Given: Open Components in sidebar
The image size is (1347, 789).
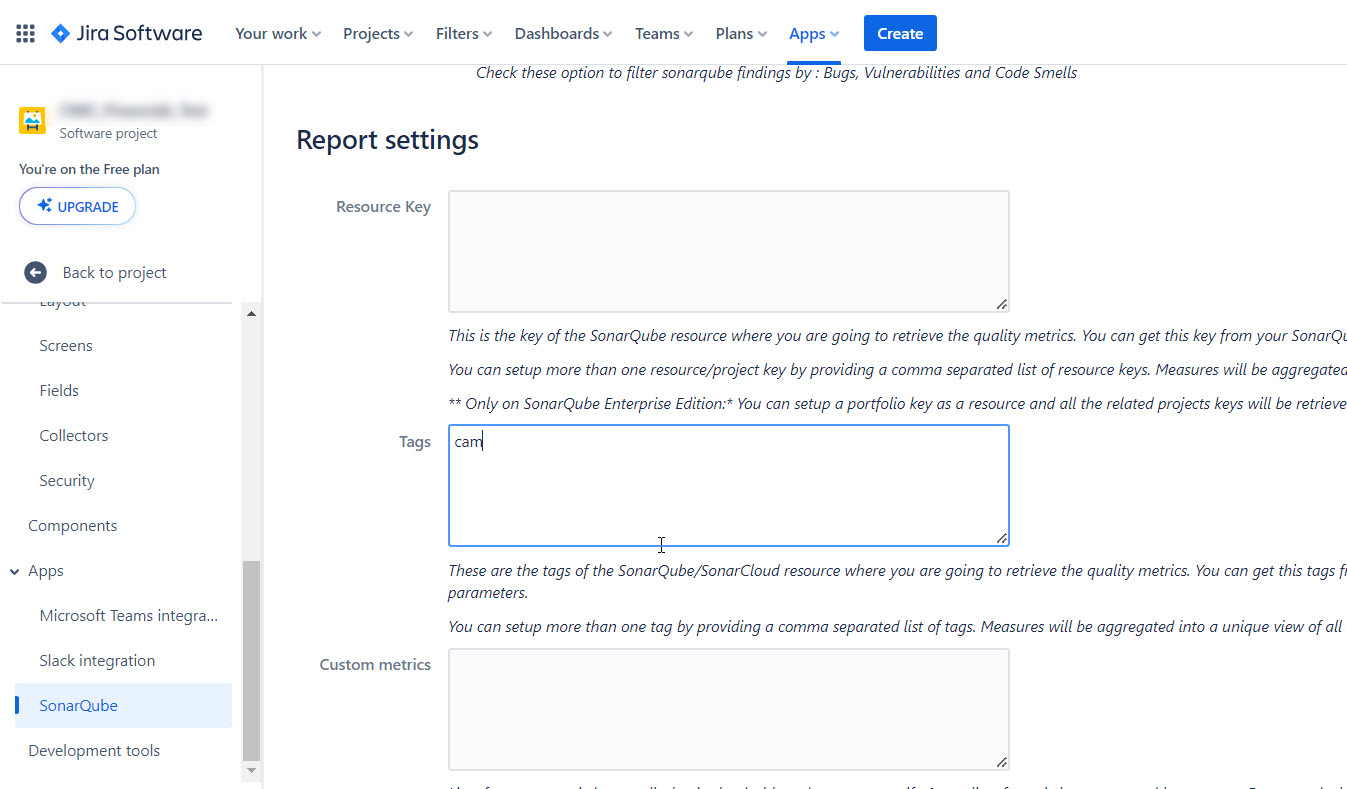Looking at the screenshot, I should pyautogui.click(x=73, y=525).
